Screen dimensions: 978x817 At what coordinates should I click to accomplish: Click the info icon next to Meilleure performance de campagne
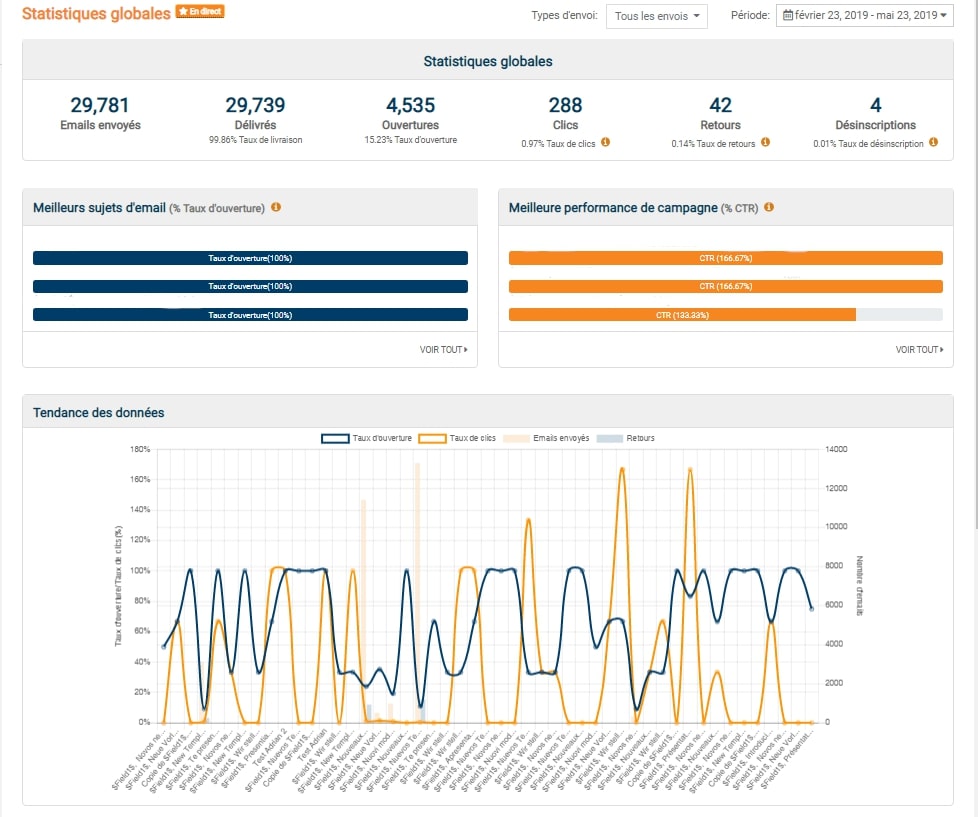pos(768,207)
